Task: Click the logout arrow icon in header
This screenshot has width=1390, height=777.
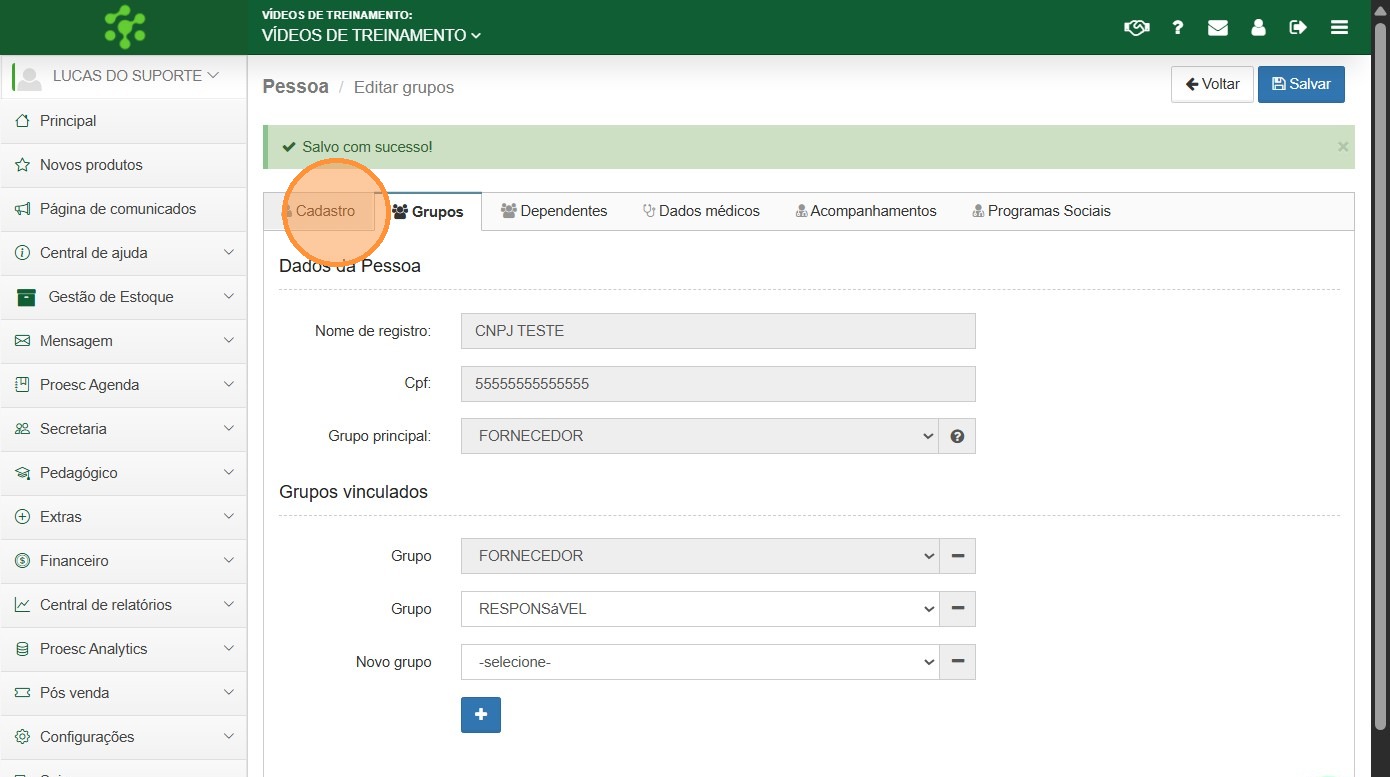Action: [1298, 28]
